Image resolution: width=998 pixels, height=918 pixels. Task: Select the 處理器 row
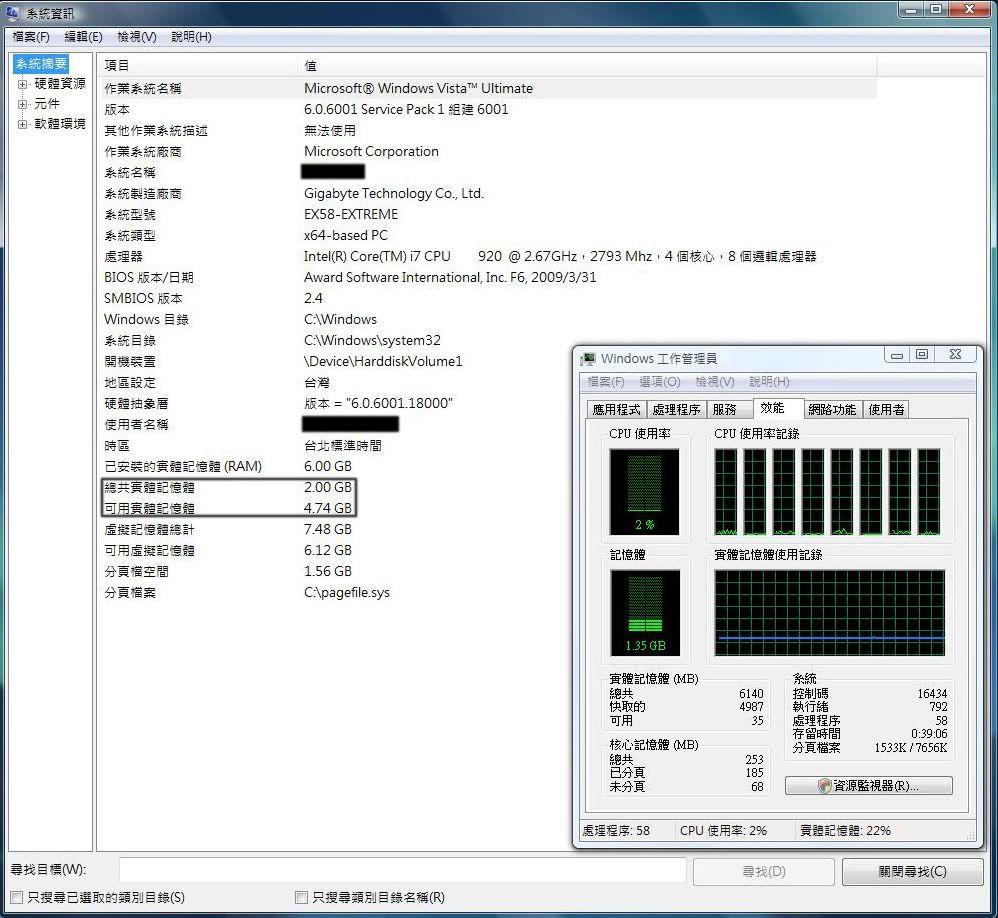click(x=488, y=257)
